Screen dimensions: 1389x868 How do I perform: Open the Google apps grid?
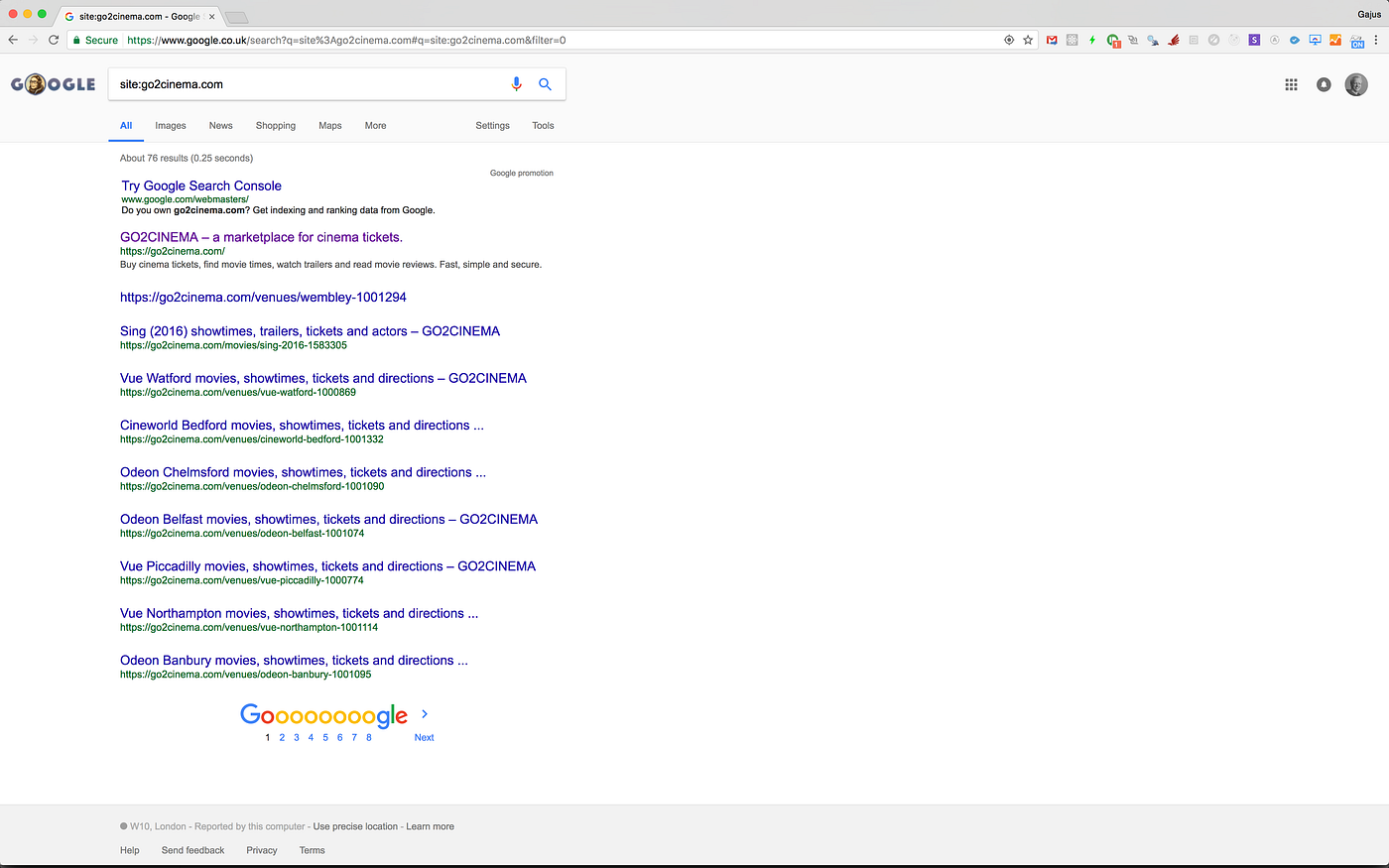[x=1291, y=85]
